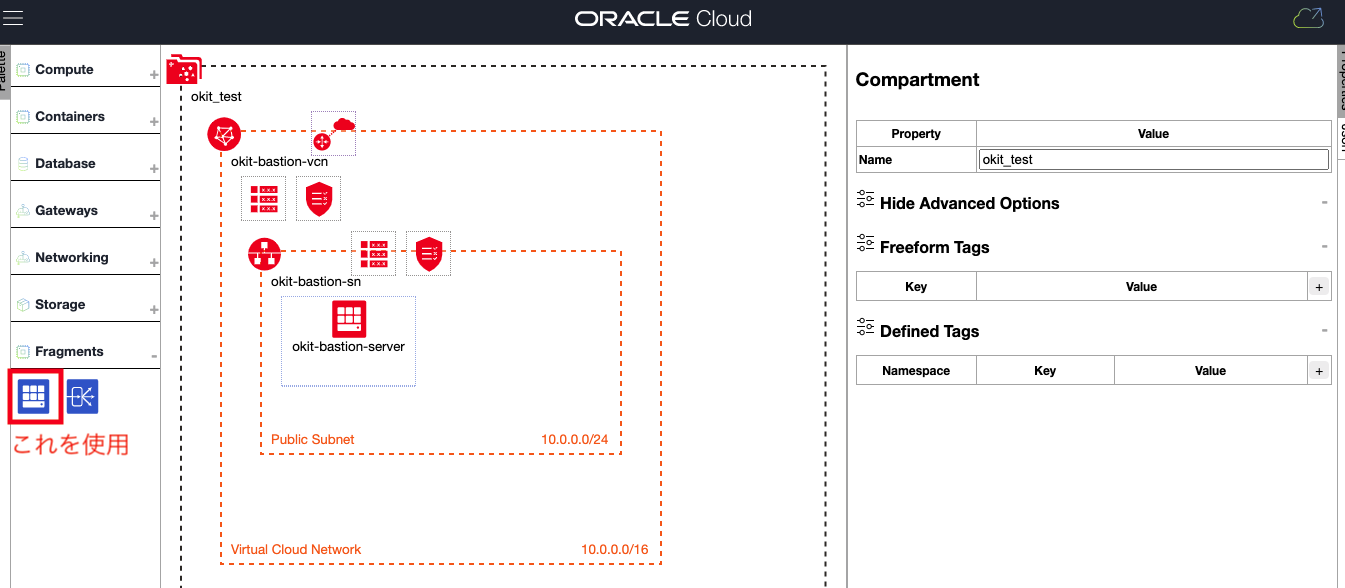
Task: Collapse the Defined Tags section
Action: pos(1325,331)
